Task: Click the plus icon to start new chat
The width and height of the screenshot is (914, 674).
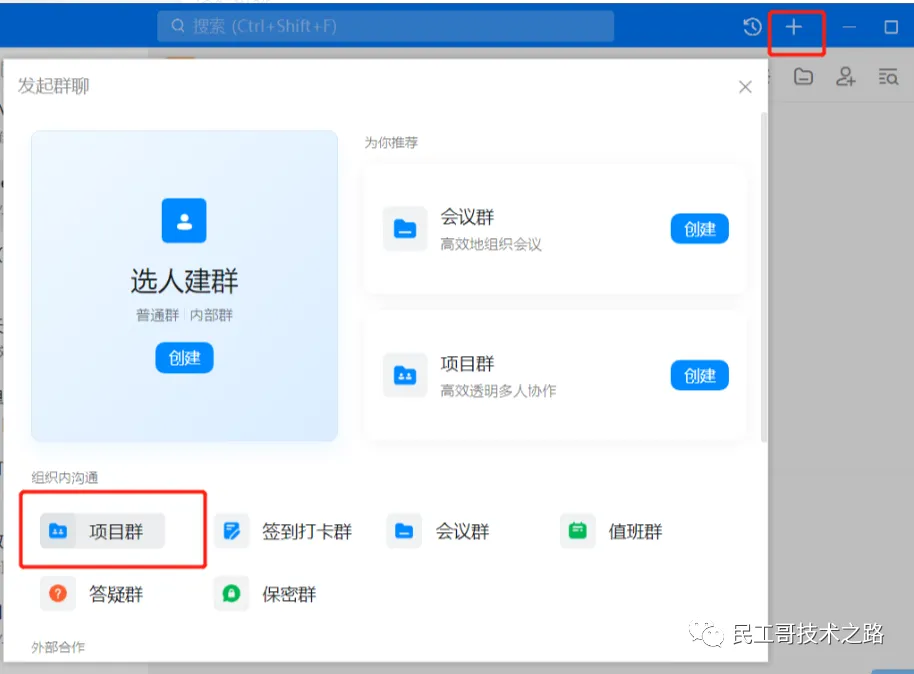Action: tap(793, 27)
